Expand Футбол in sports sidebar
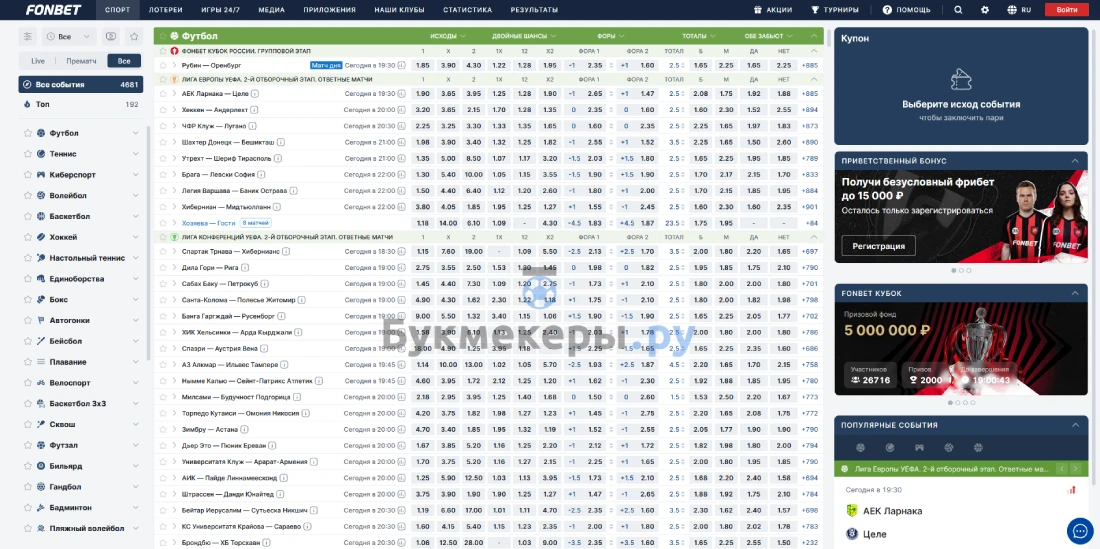The image size is (1100, 549). [x=135, y=133]
